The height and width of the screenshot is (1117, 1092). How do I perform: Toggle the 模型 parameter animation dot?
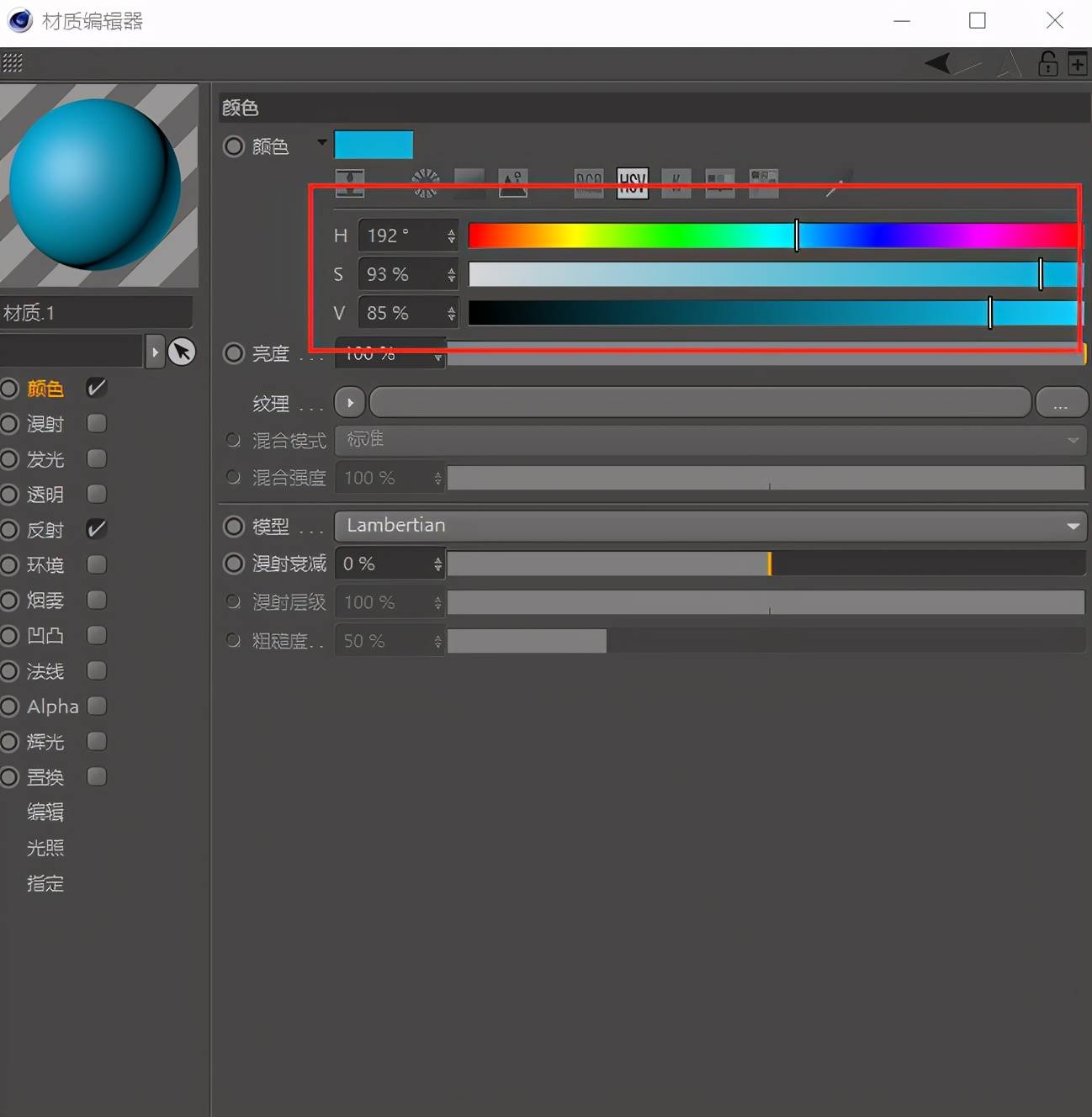tap(233, 527)
